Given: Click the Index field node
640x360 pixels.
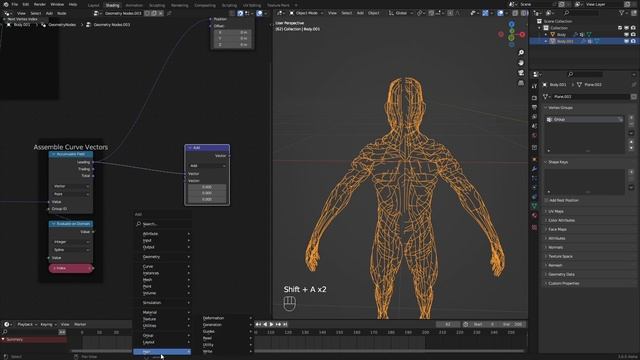Looking at the screenshot, I should tap(71, 268).
